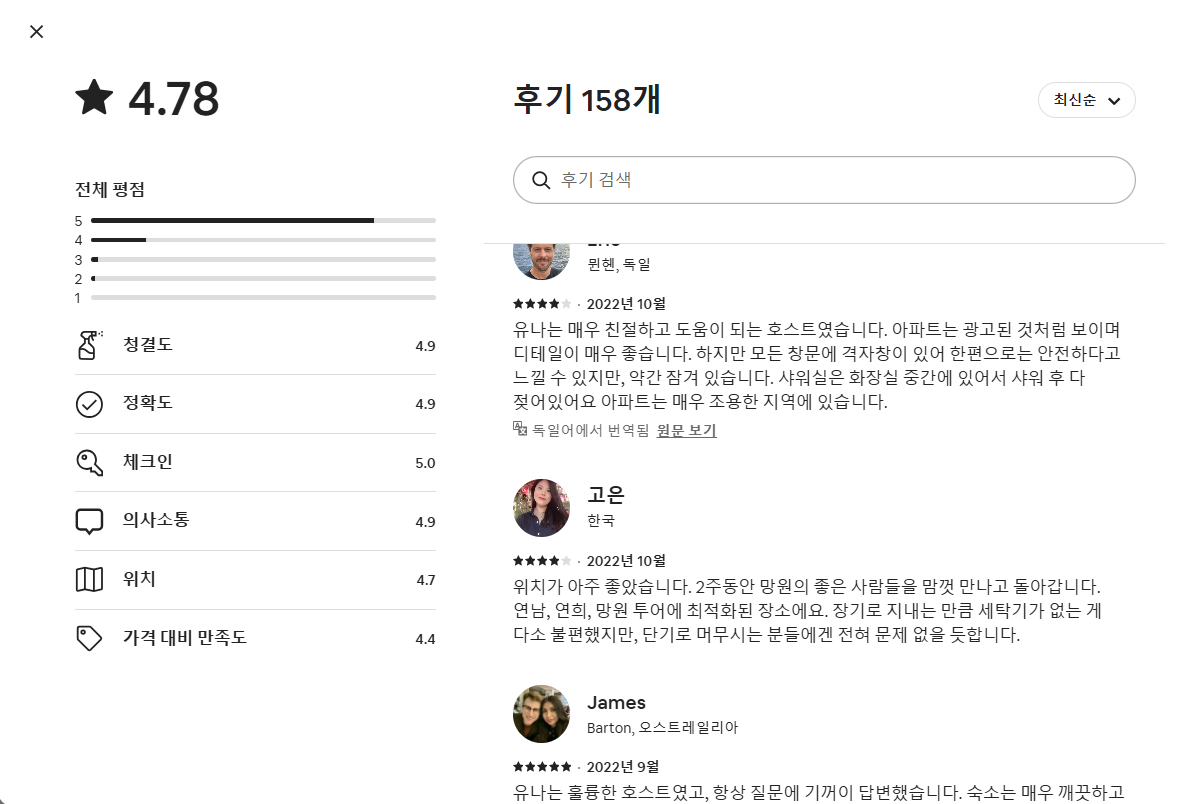Click reviewer name 고은

(x=606, y=495)
